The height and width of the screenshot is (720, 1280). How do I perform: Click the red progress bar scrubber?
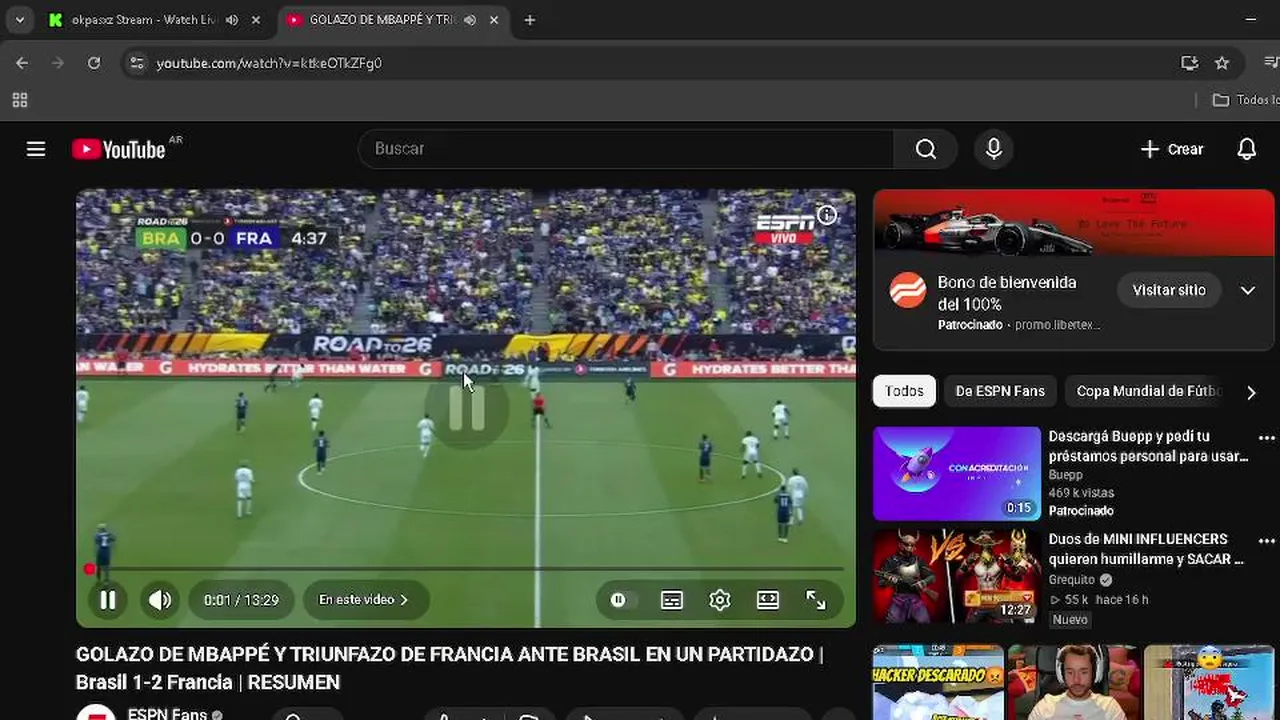click(90, 569)
